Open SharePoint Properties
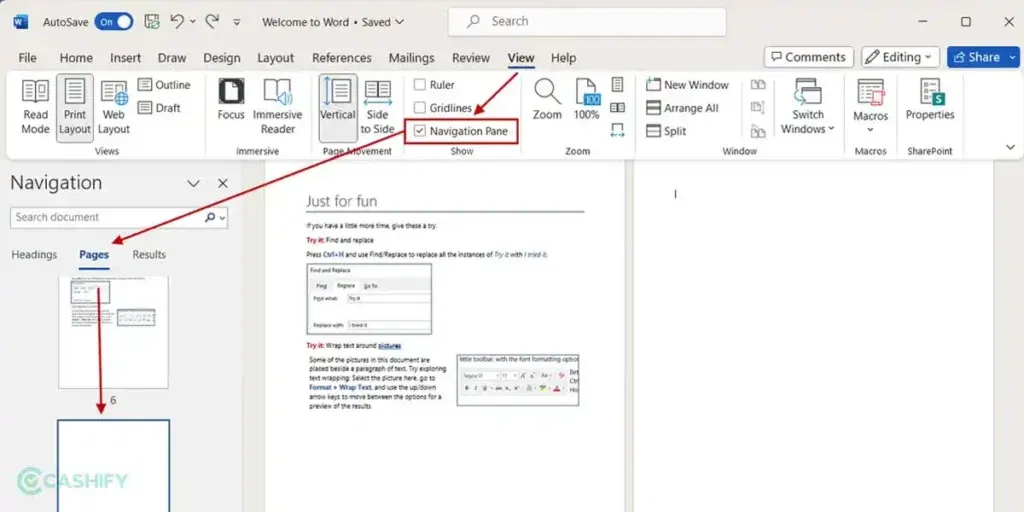Screen dimensions: 1024x512 pyautogui.click(x=930, y=101)
